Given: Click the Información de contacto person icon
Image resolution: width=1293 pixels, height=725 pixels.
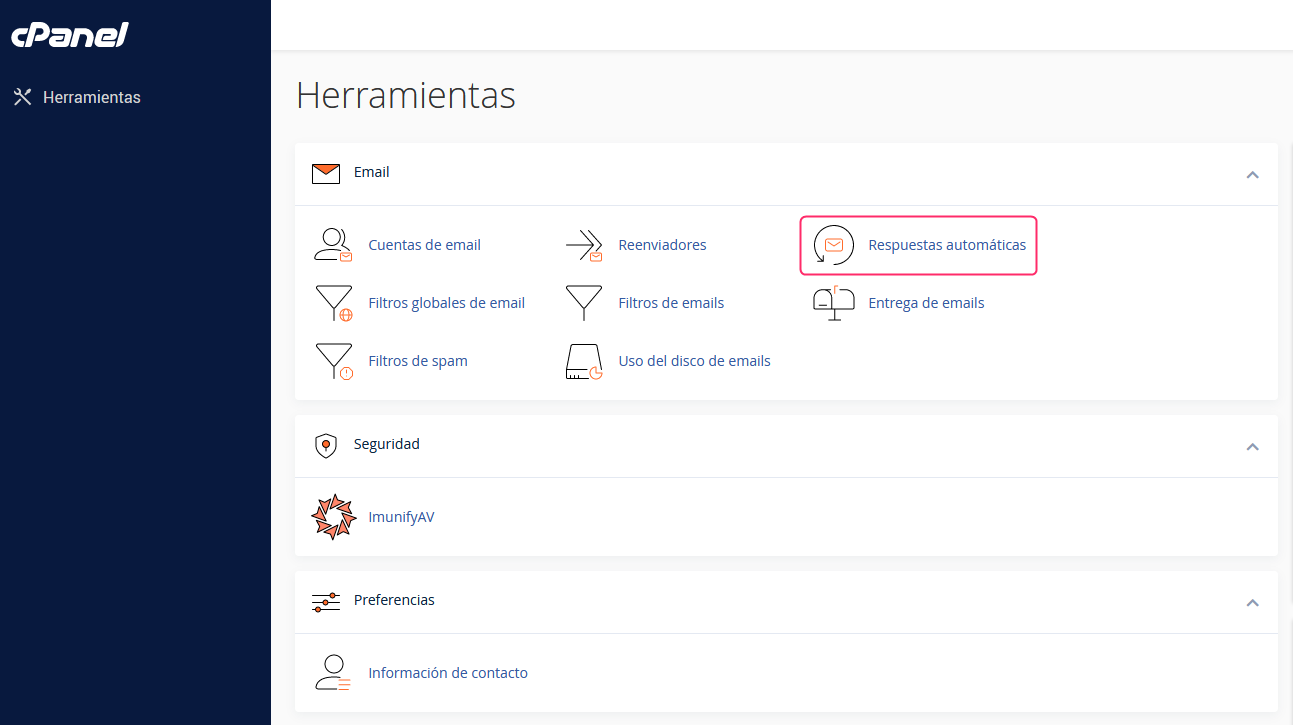Looking at the screenshot, I should (x=333, y=673).
